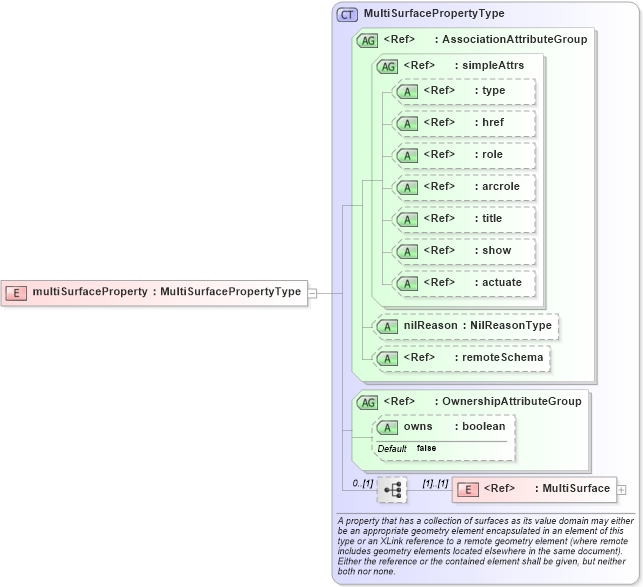The image size is (643, 587).
Task: Select the ': type' attribute label
Action: click(x=490, y=90)
